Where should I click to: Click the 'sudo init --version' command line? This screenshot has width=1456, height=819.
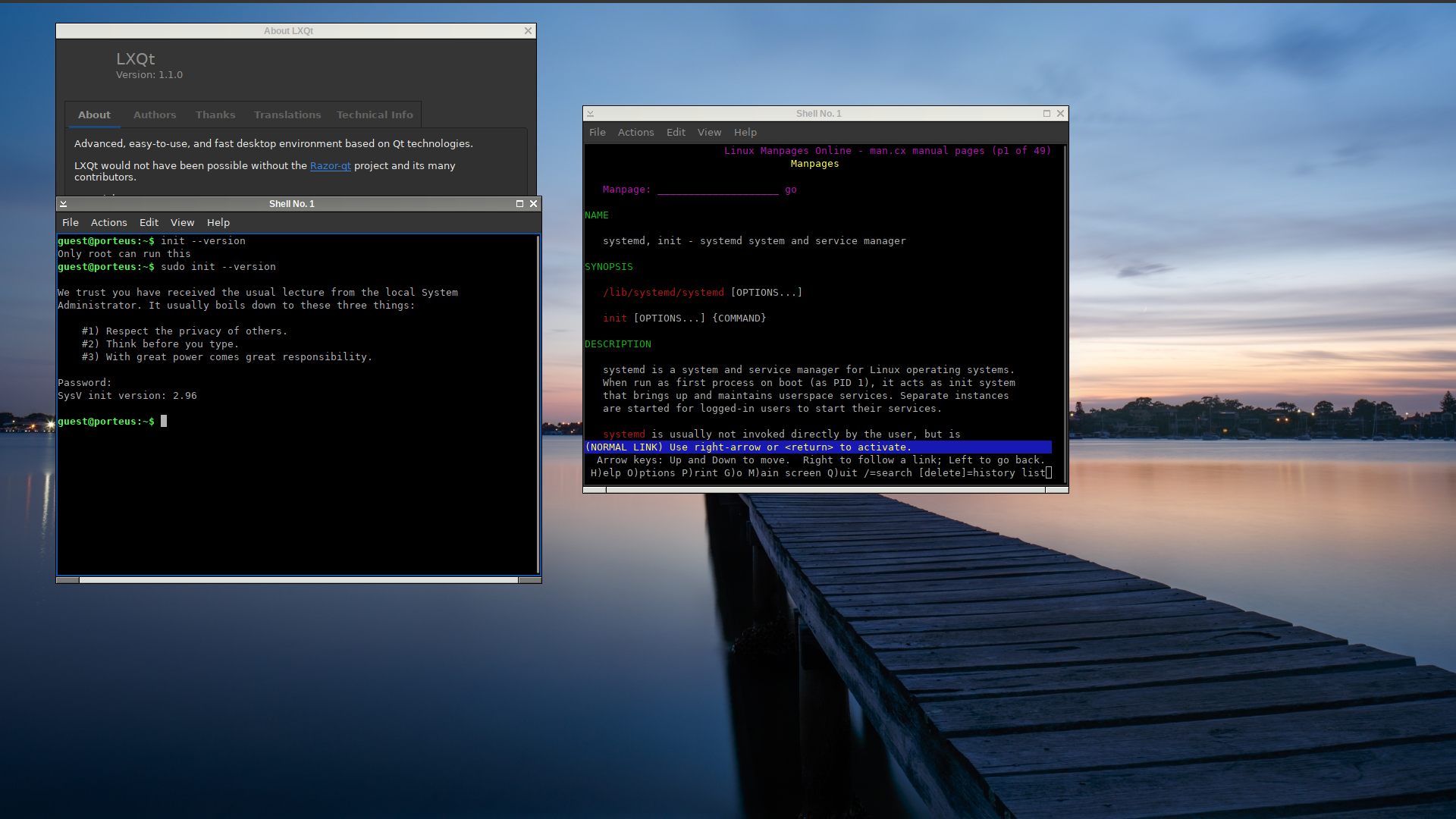pyautogui.click(x=167, y=267)
